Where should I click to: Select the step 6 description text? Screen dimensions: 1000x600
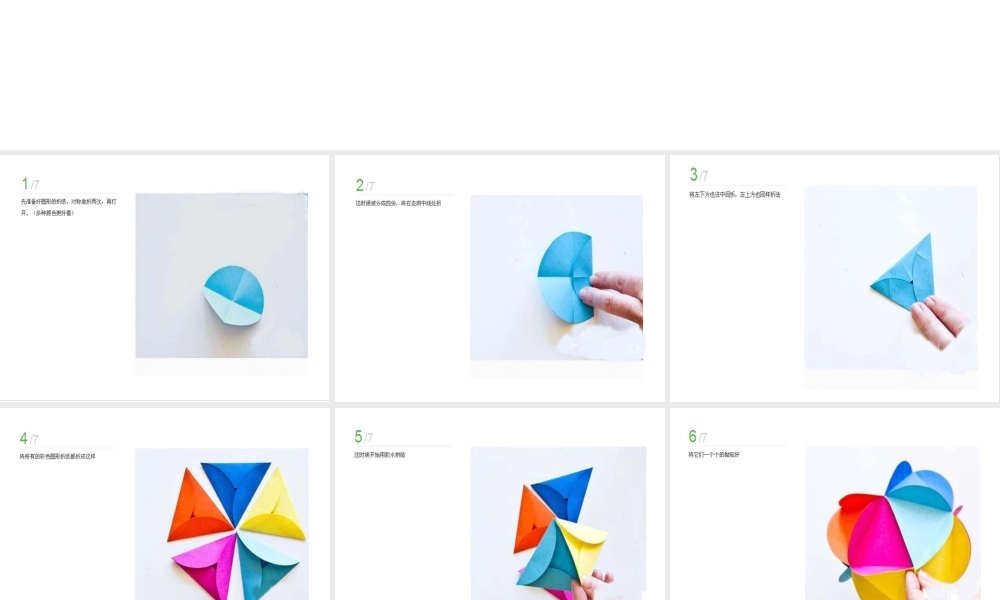714,455
